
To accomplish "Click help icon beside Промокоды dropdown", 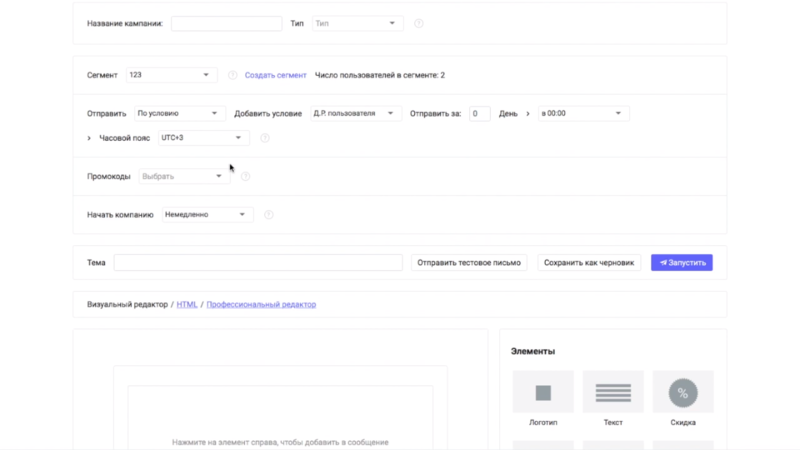I will click(245, 177).
